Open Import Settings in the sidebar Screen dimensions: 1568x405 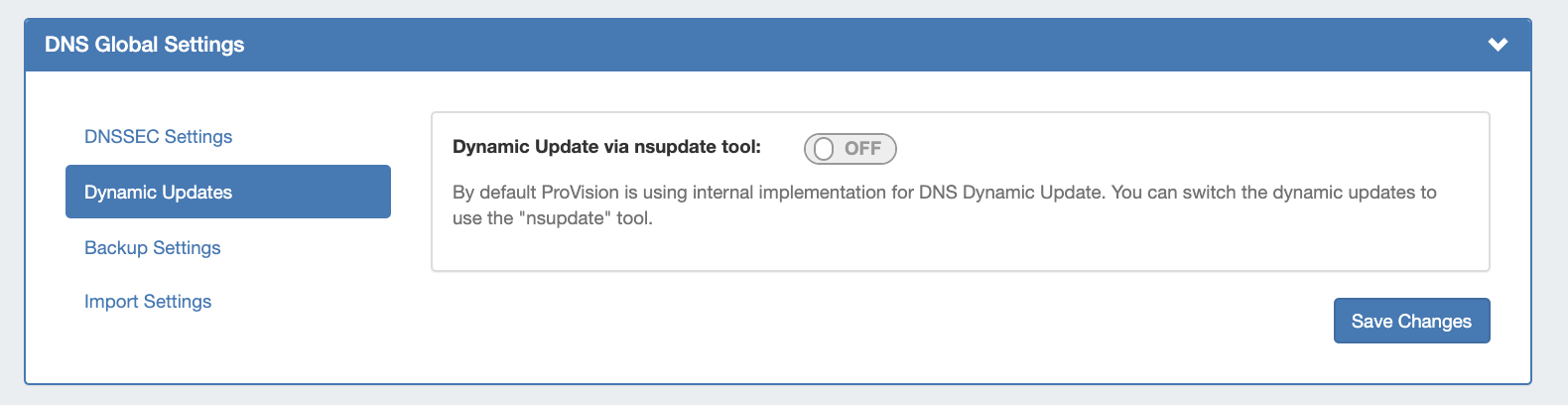tap(148, 302)
